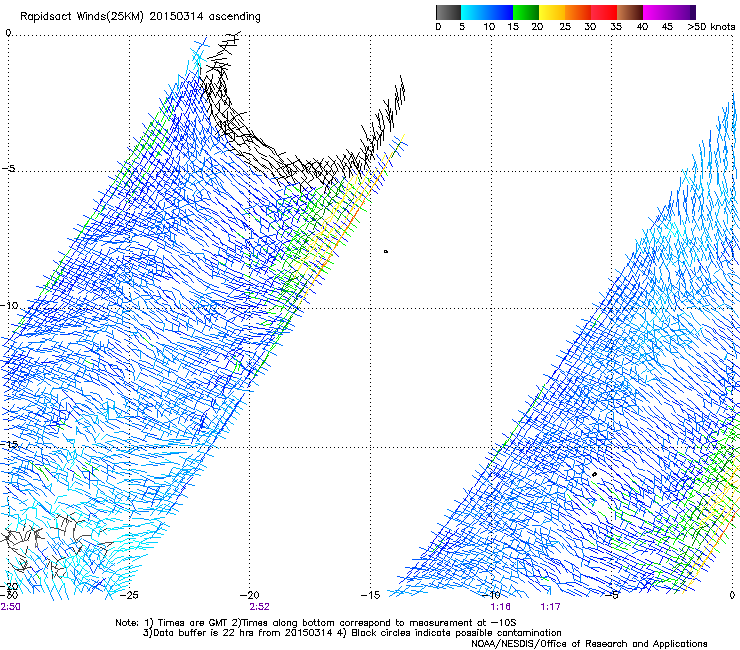Click the '-15' longitude label on bottom axis
The image size is (740, 650).
370,595
